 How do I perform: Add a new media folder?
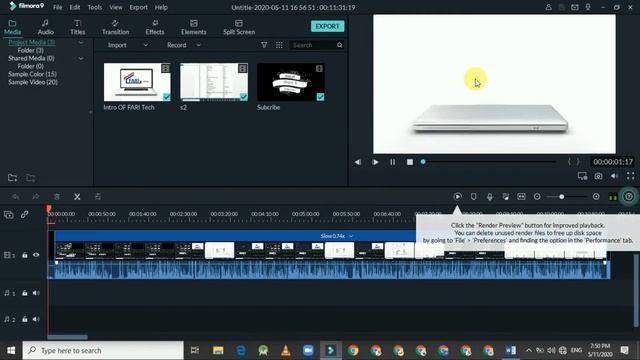12,178
